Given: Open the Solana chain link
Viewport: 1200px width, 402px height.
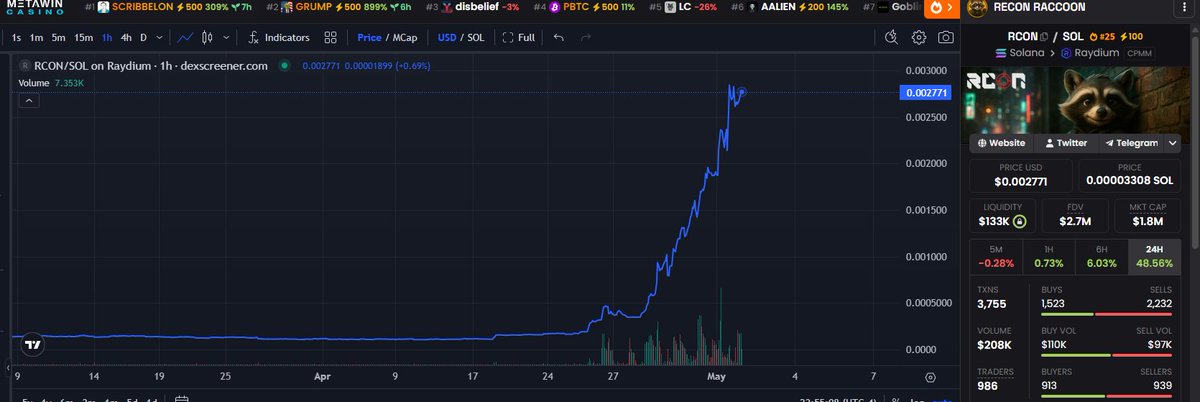Looking at the screenshot, I should [x=1018, y=52].
